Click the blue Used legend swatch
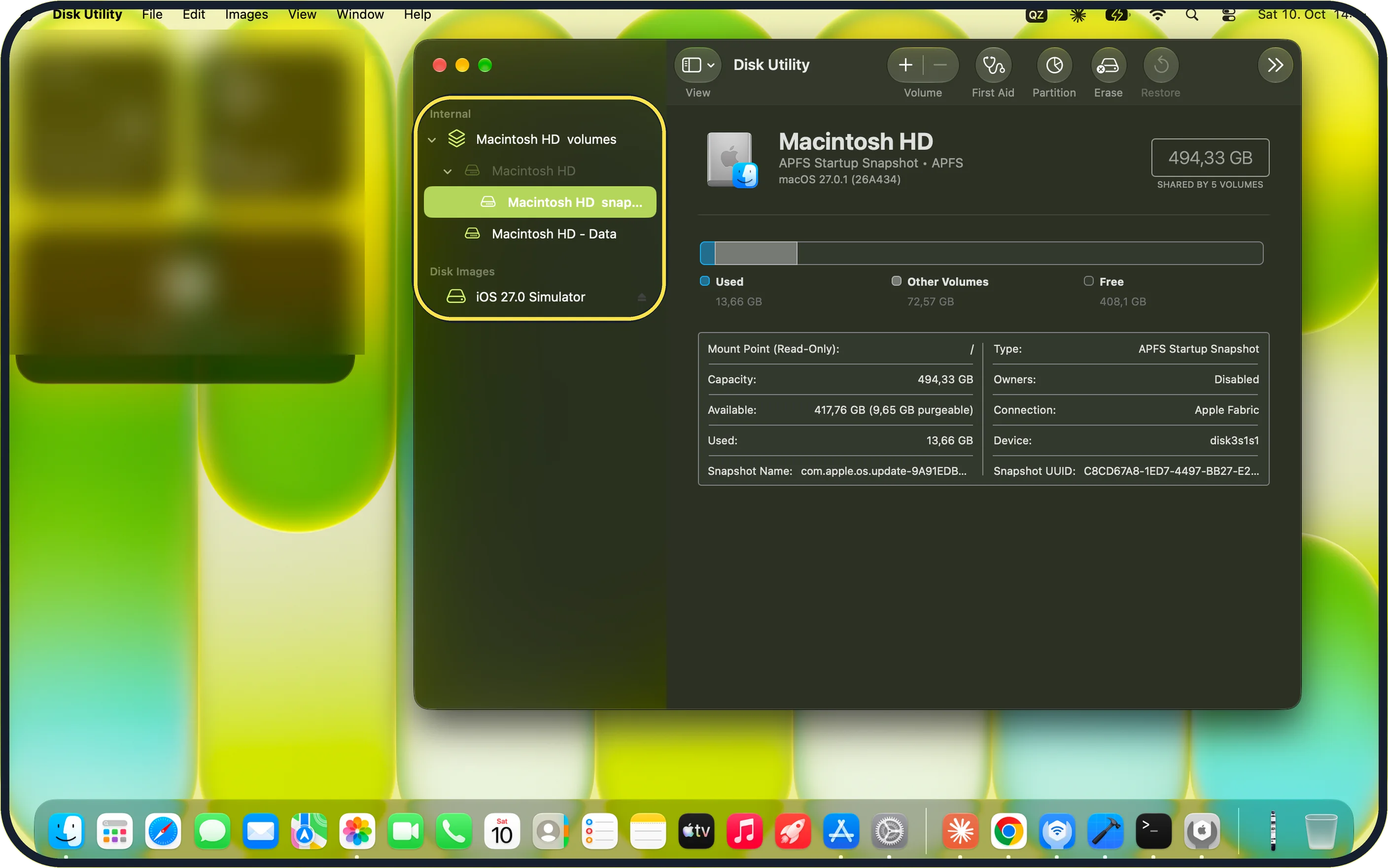Screen dimensions: 1388x868 [705, 281]
